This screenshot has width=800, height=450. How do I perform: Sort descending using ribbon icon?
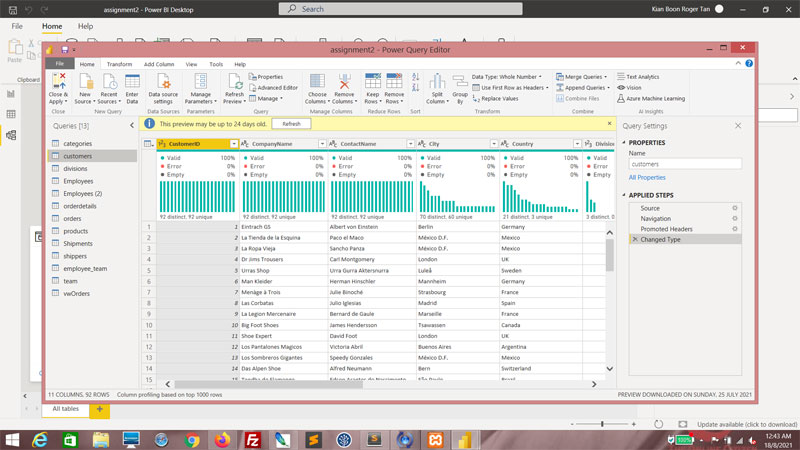point(415,88)
